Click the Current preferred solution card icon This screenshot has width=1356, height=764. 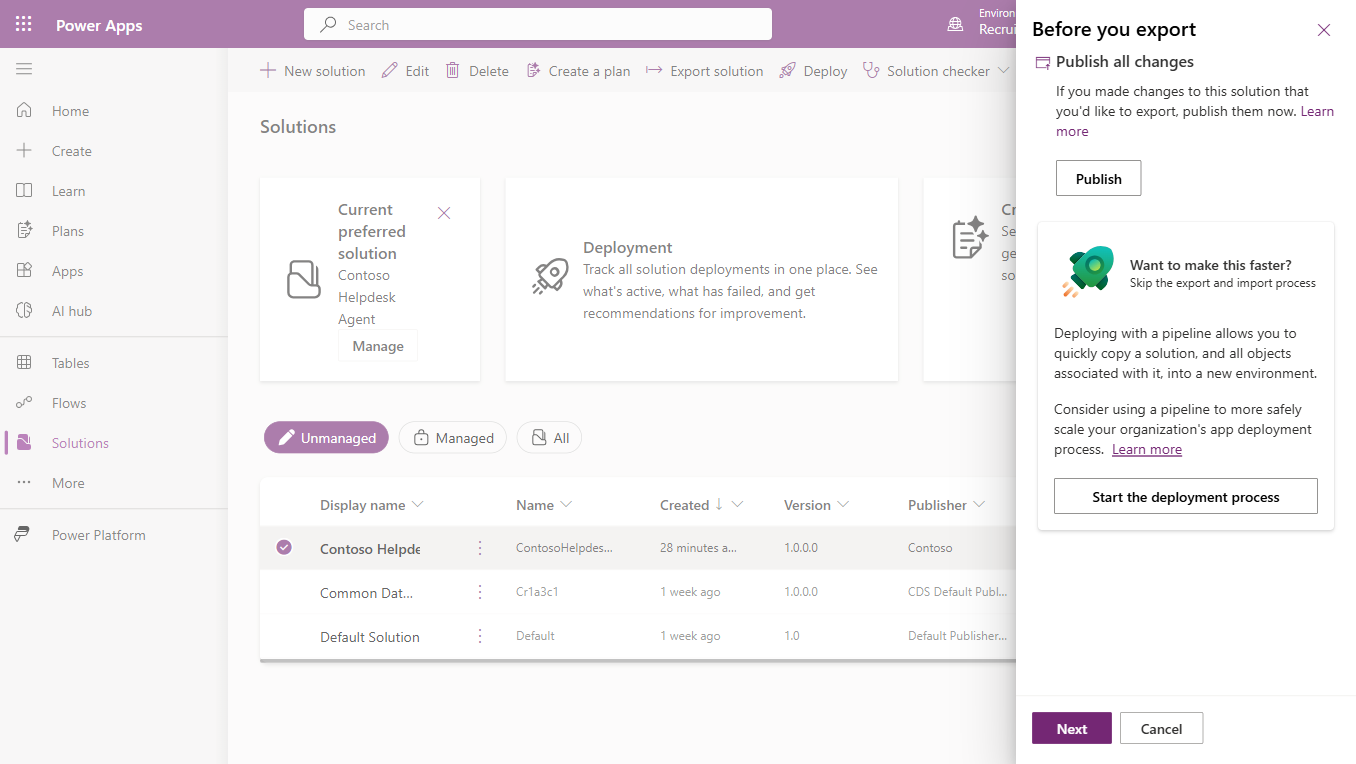[304, 279]
